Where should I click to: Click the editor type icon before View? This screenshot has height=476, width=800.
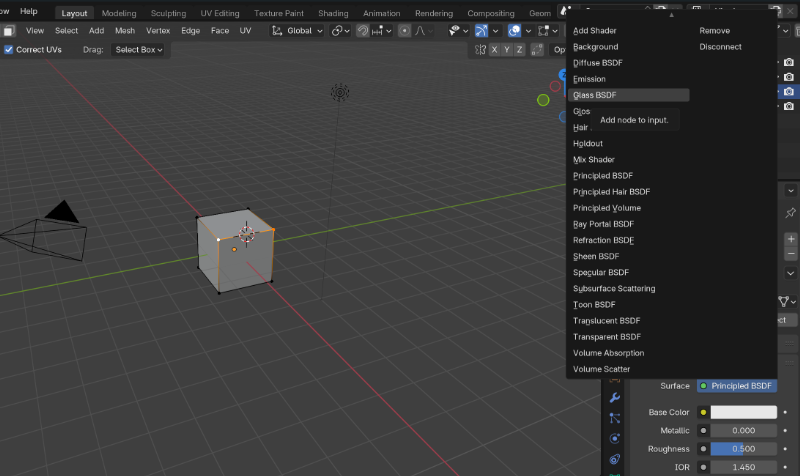coord(9,31)
